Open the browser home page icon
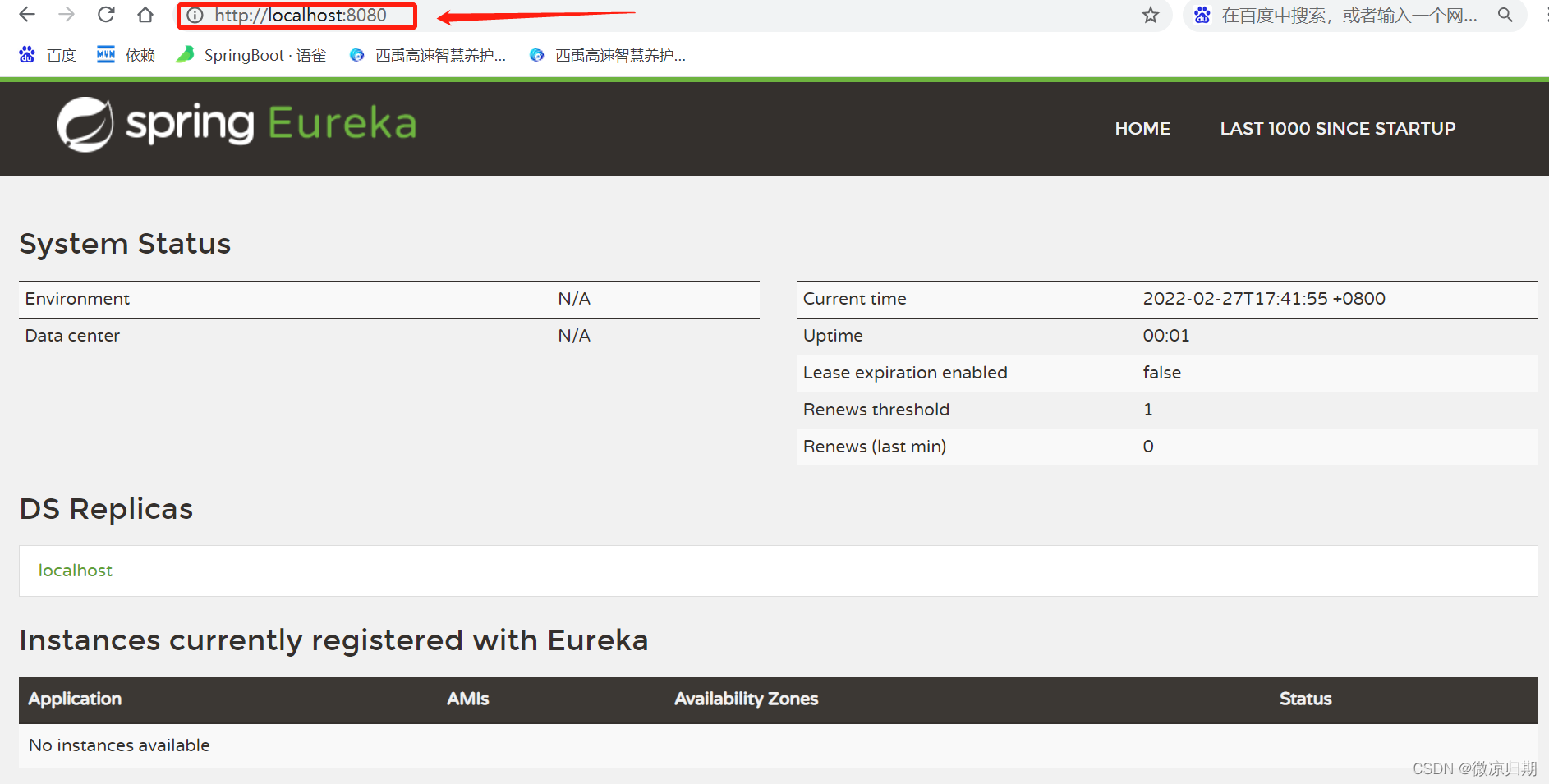This screenshot has width=1549, height=784. tap(145, 15)
